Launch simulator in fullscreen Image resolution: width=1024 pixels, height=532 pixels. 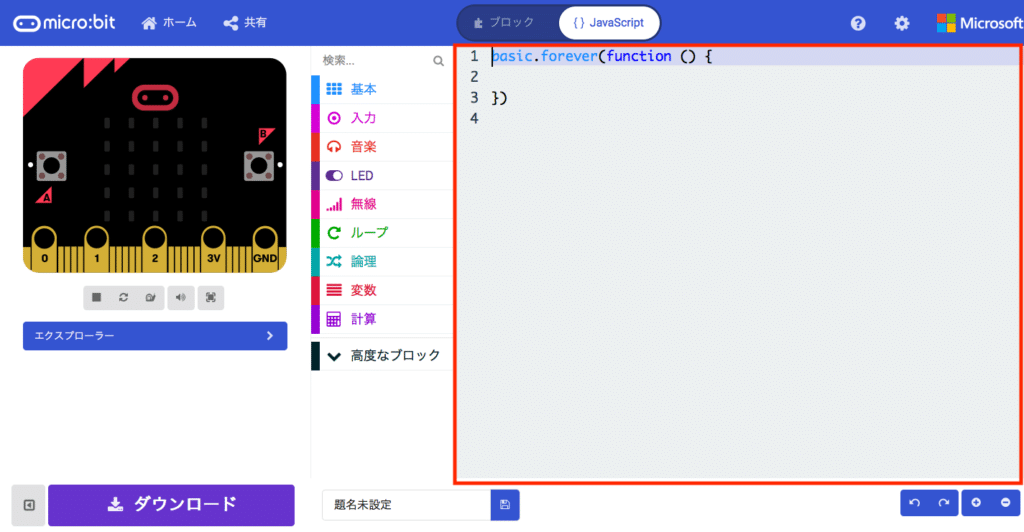click(211, 298)
